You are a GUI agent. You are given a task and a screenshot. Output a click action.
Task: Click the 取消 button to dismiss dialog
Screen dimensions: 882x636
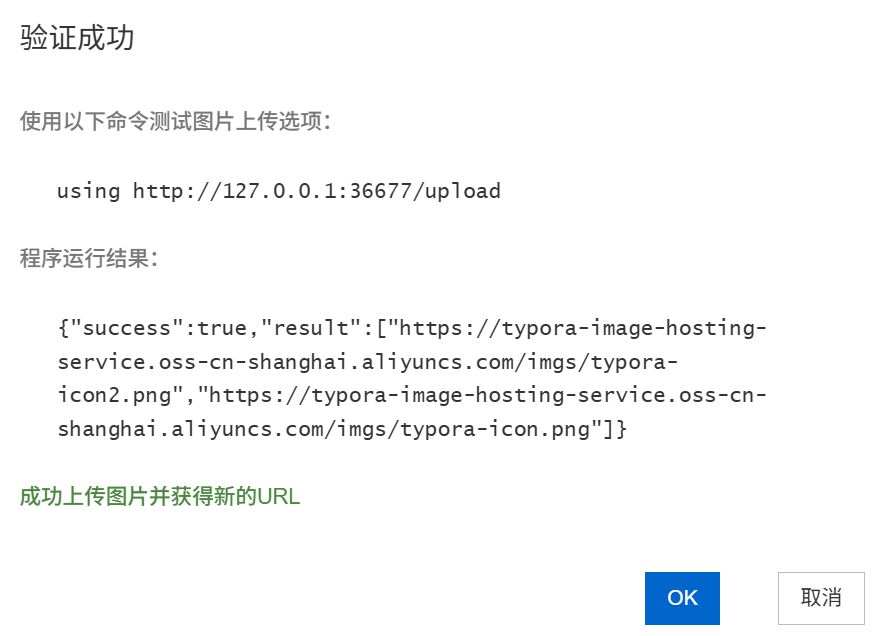point(822,598)
